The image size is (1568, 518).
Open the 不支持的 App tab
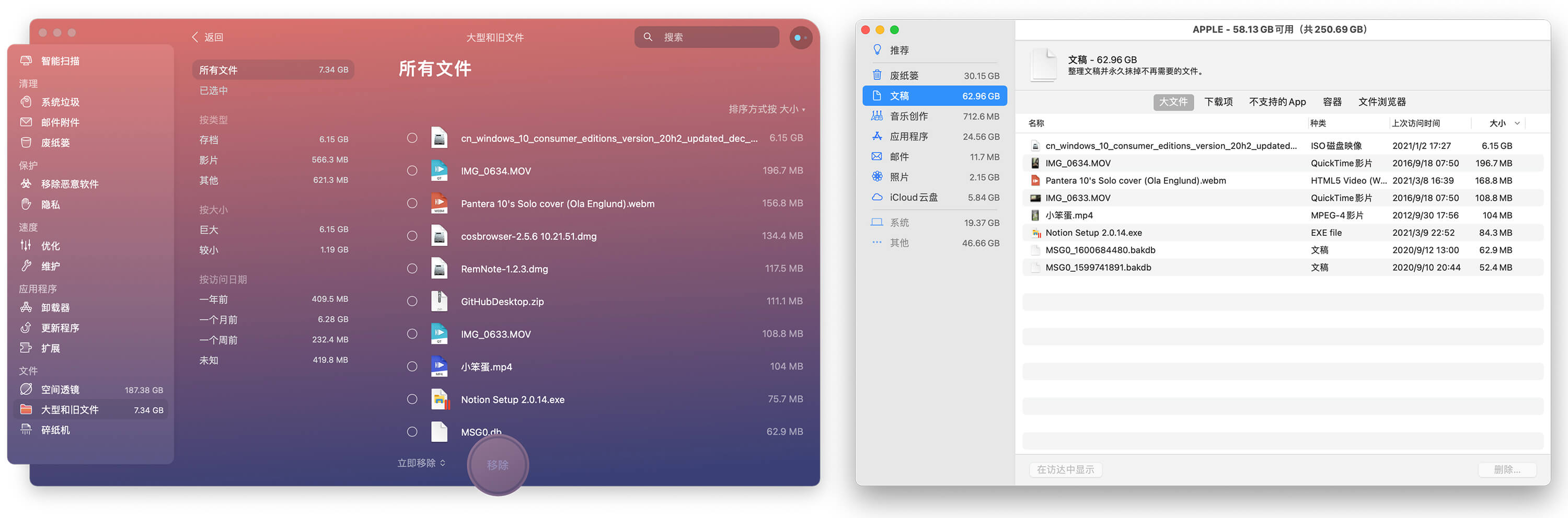click(x=1277, y=101)
